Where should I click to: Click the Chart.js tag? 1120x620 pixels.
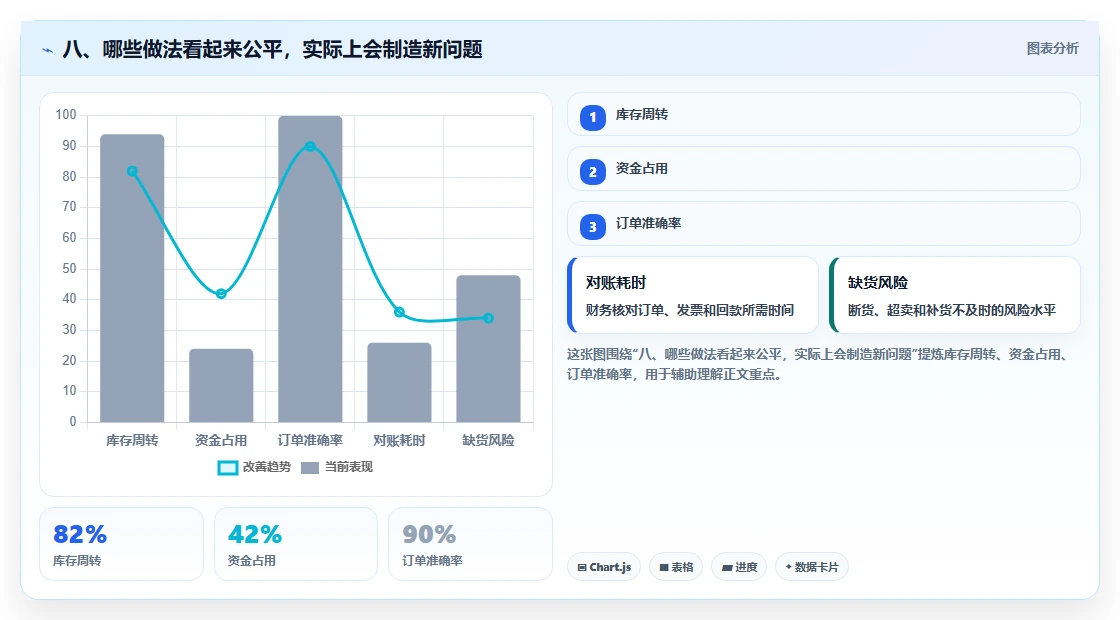[604, 567]
